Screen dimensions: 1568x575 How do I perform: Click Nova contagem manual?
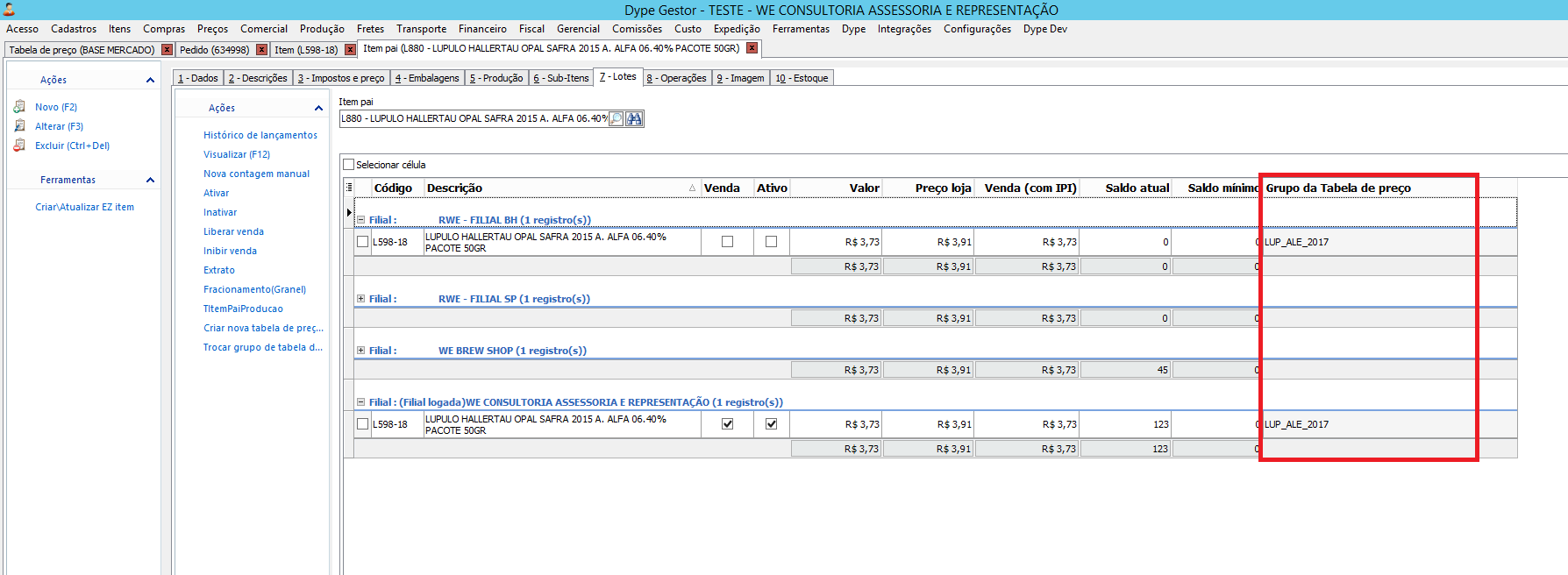[x=256, y=174]
